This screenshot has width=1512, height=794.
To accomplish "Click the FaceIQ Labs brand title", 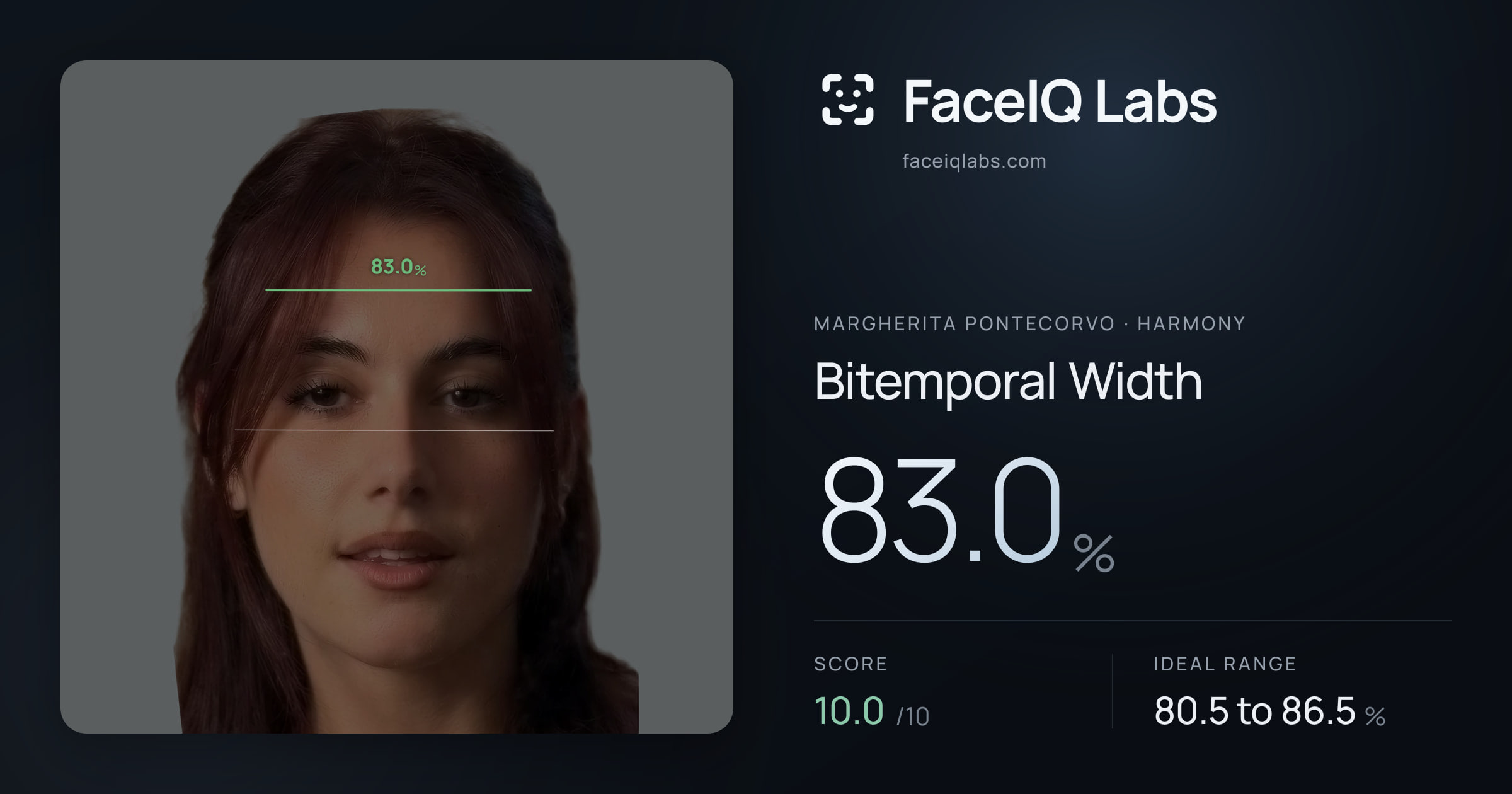I will [1060, 101].
